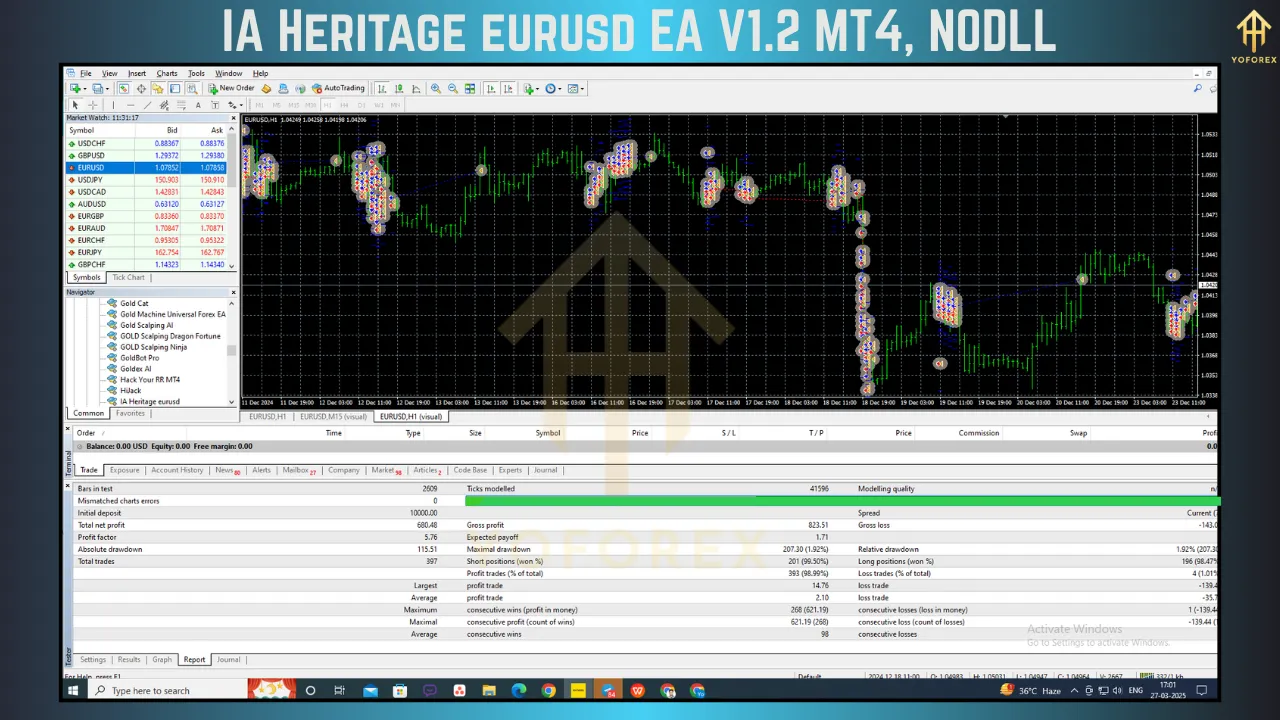1280x720 pixels.
Task: Zoom in on the chart
Action: coord(435,88)
